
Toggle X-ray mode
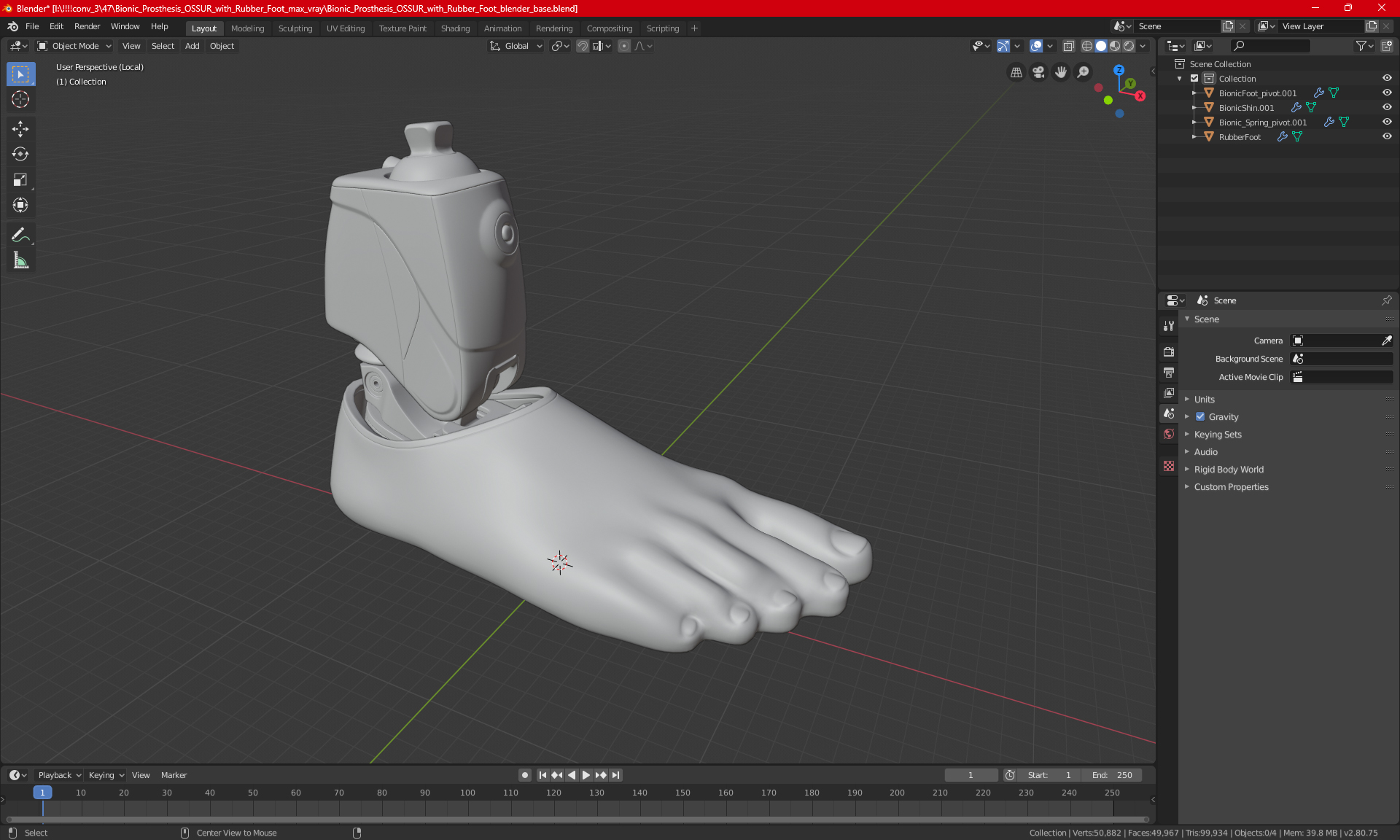1068,46
